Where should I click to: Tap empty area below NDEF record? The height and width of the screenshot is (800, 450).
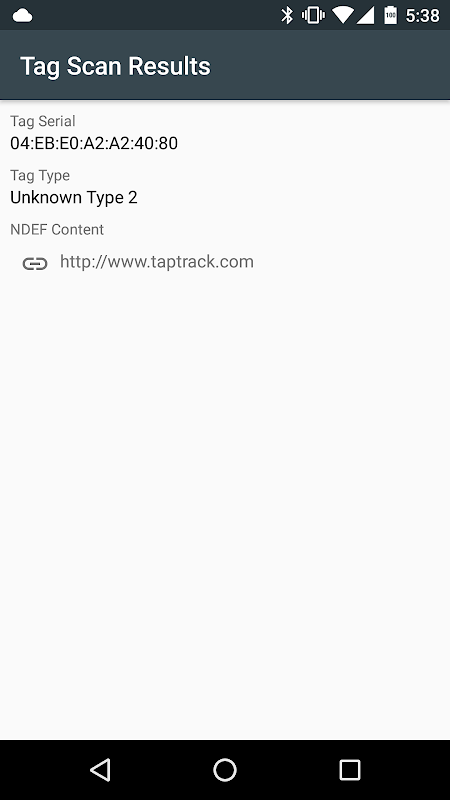pos(225,505)
